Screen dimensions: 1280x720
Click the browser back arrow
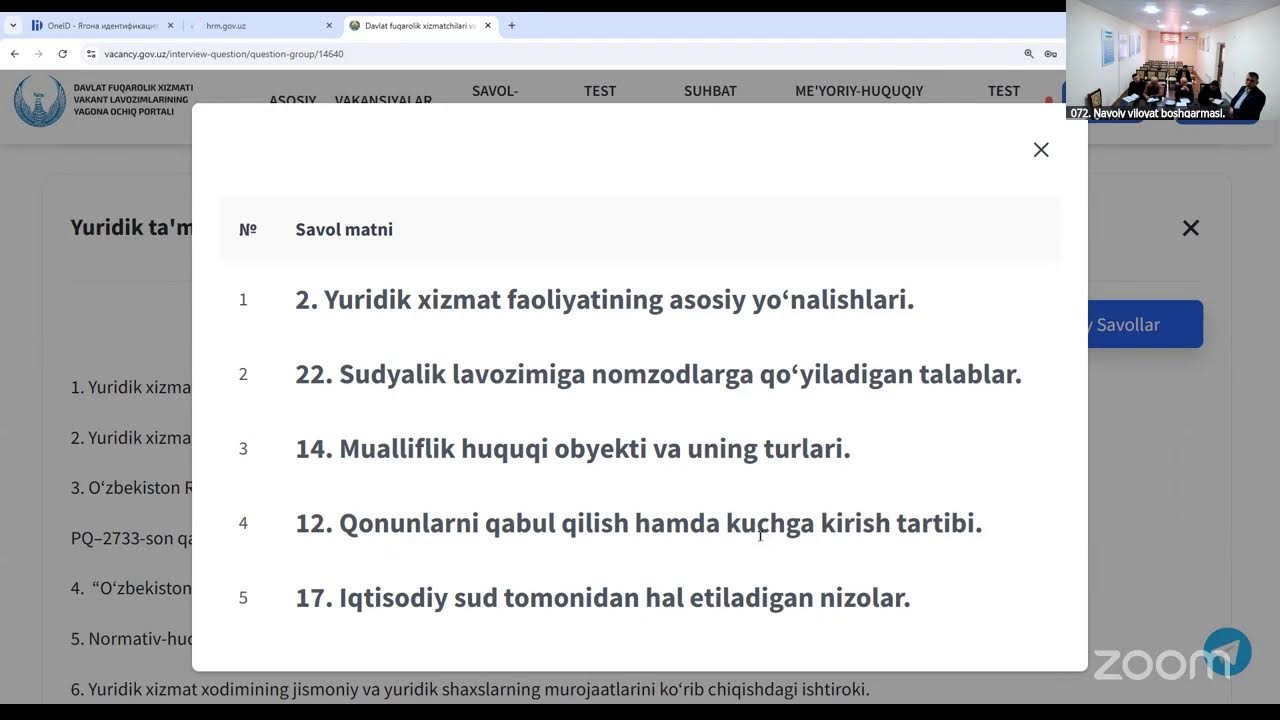(x=14, y=54)
